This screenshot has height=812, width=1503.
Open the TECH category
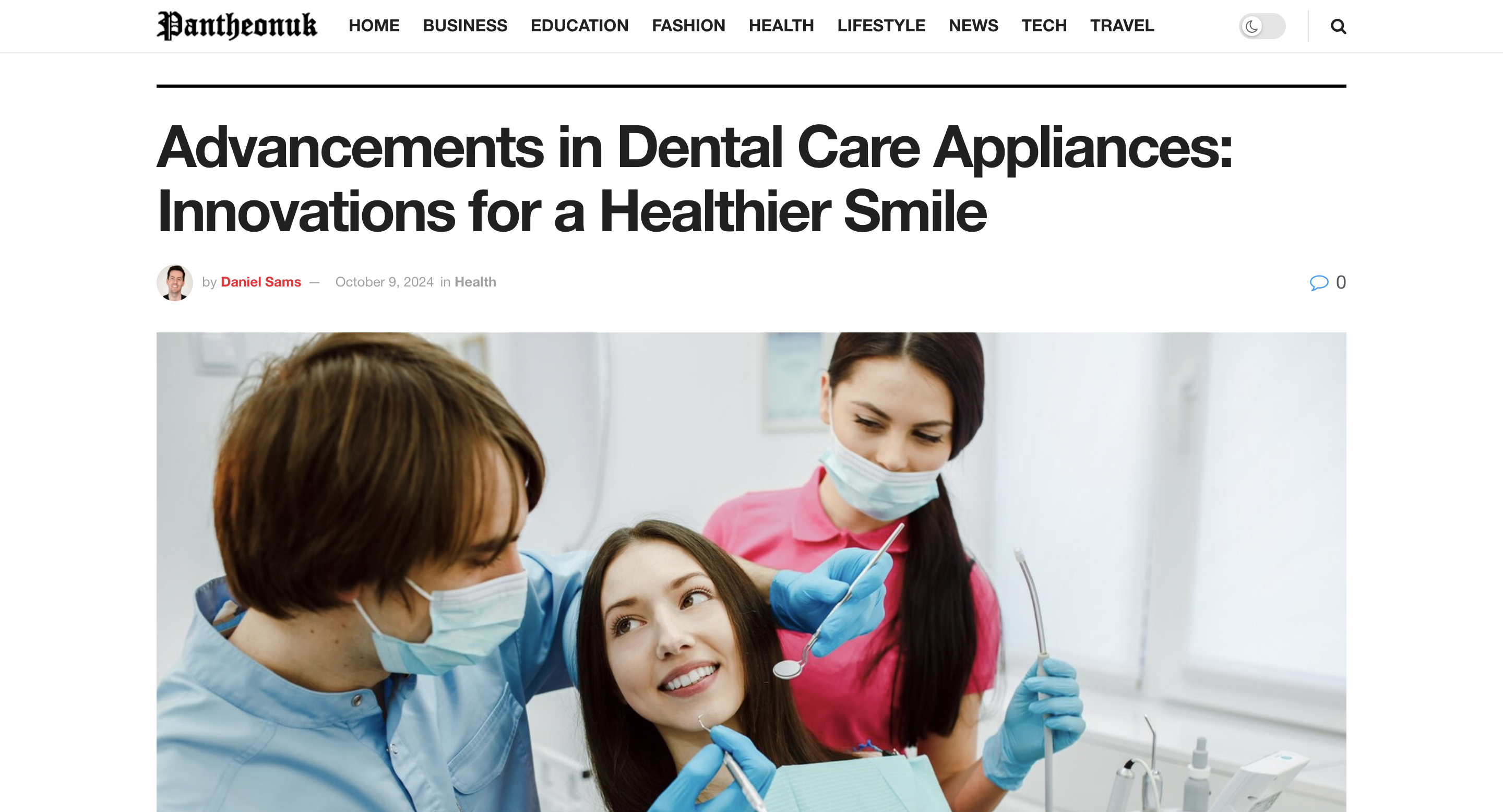[x=1044, y=26]
